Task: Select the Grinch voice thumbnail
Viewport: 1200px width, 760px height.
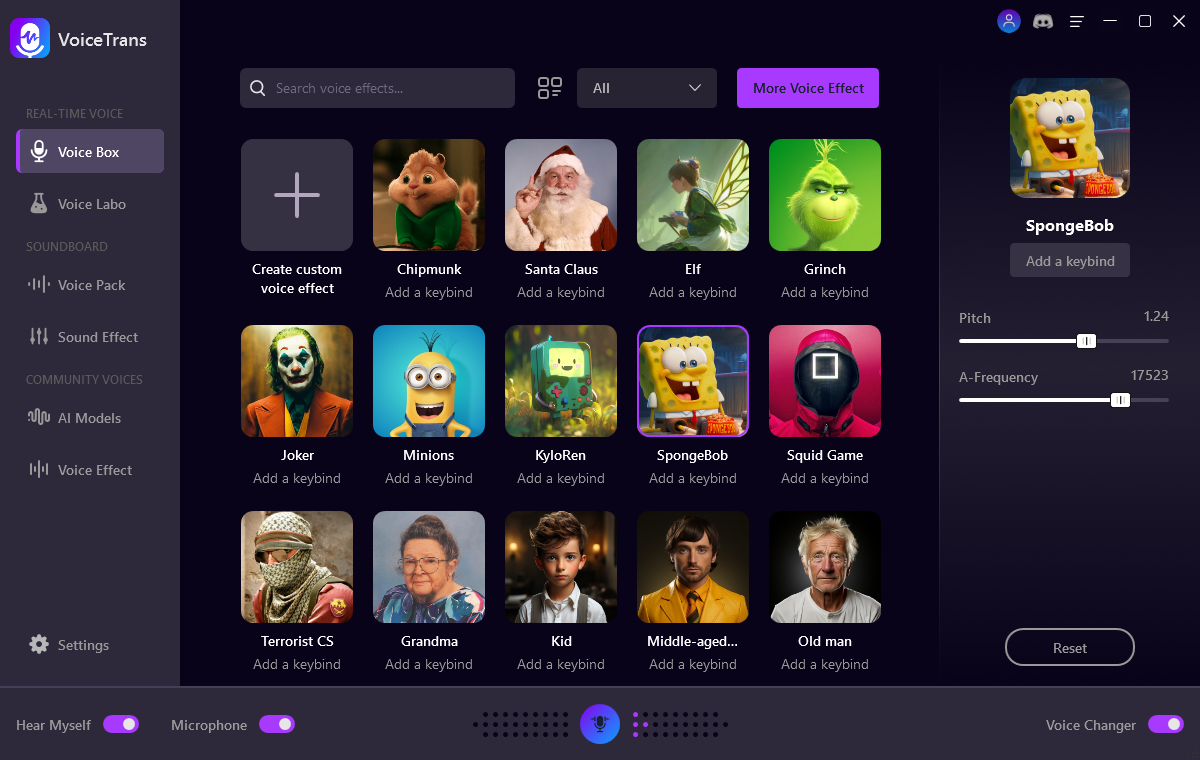Action: [x=824, y=195]
